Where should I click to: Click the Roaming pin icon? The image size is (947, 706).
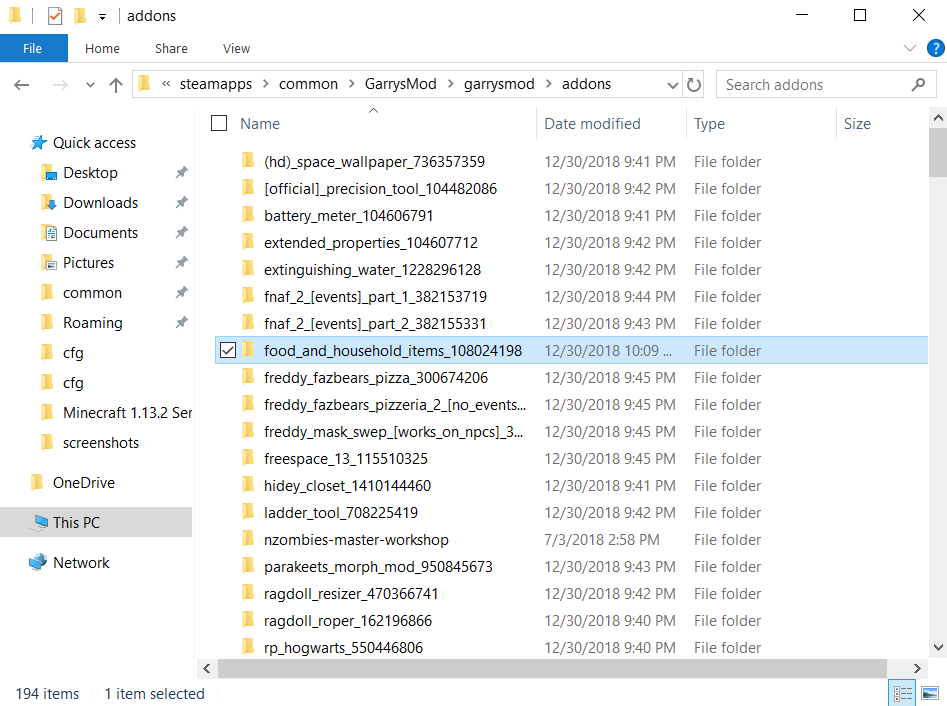click(x=181, y=323)
